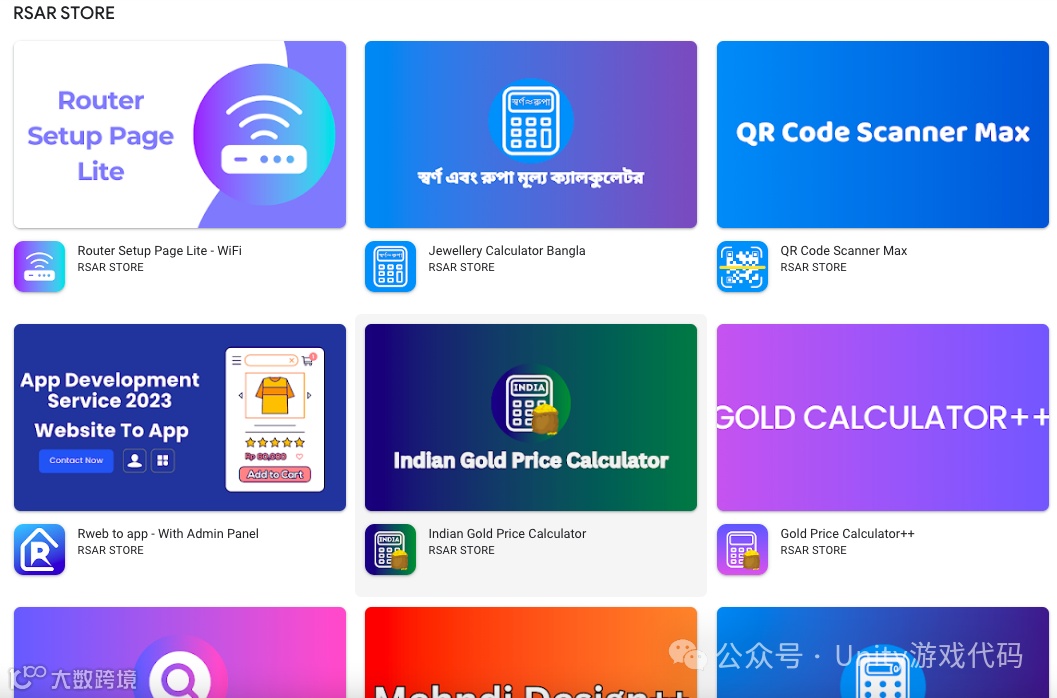Open the Jewellery Calculator Bangla app icon
1057x698 pixels.
tap(390, 266)
